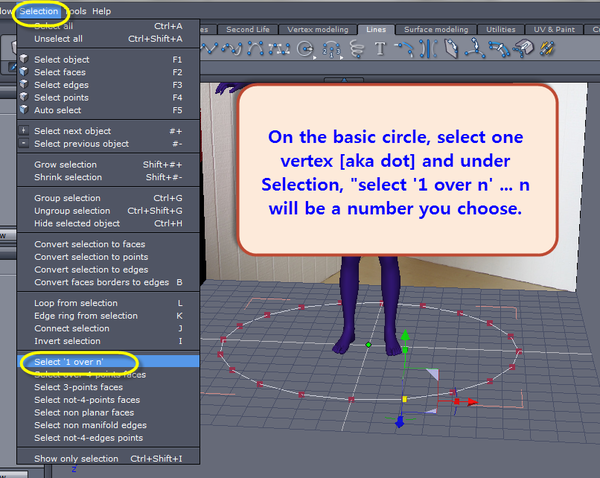The image size is (600, 478).
Task: Select the insert point on curve tool
Action: point(475,48)
